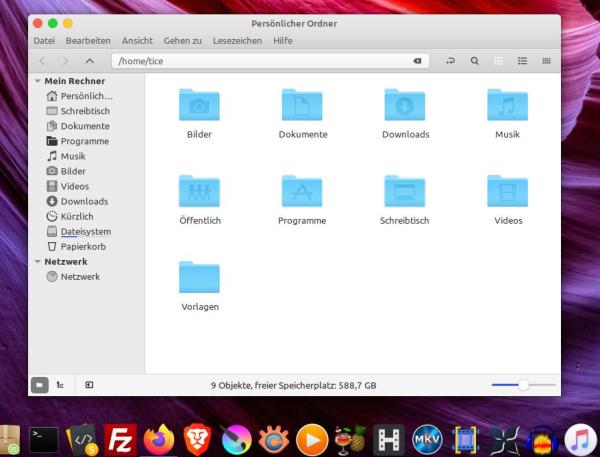Open the Datei menu
The width and height of the screenshot is (600, 457).
coord(44,41)
